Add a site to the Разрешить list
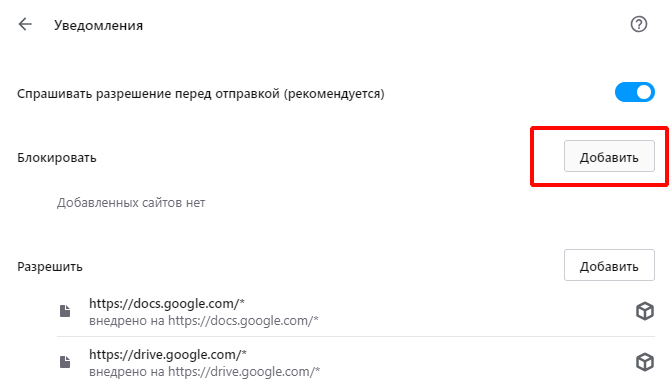672x391 pixels. coord(609,265)
